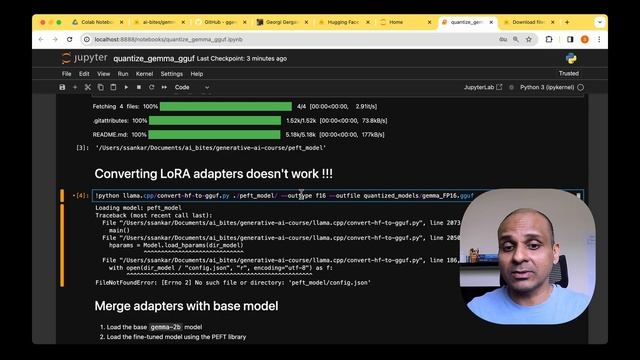The height and width of the screenshot is (360, 640).
Task: Interrupt the kernel with the stop icon
Action: click(139, 87)
